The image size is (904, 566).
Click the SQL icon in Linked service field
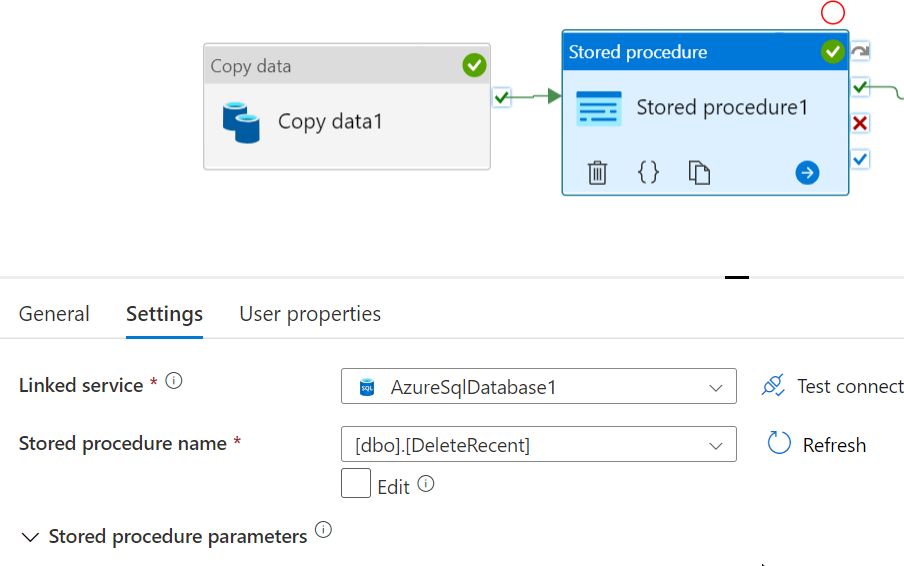click(367, 387)
